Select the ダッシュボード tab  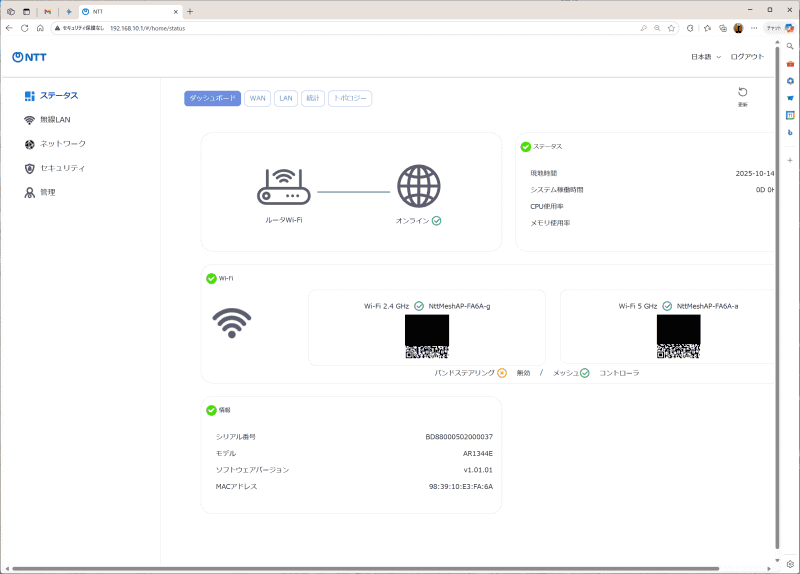212,98
